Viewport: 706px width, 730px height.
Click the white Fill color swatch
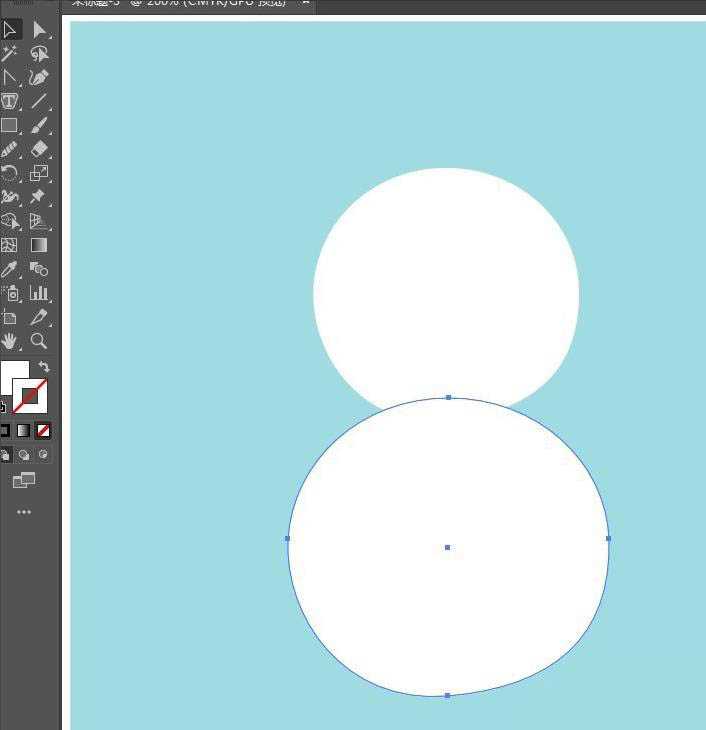tap(12, 377)
